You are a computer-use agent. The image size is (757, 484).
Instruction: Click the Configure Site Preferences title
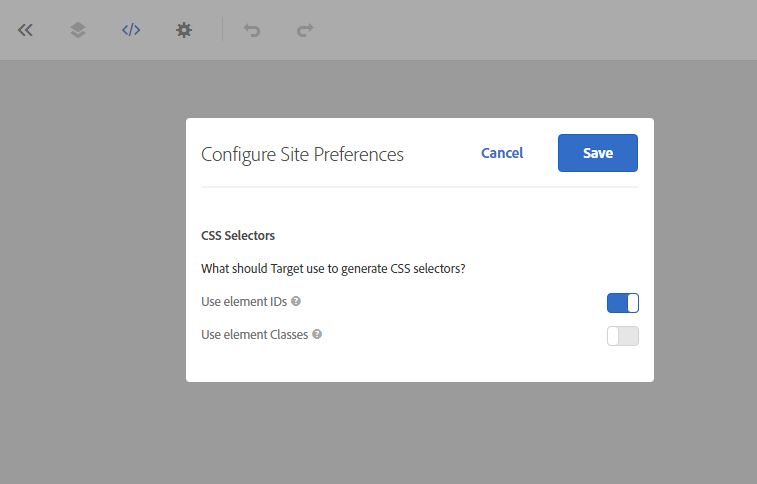(x=302, y=154)
